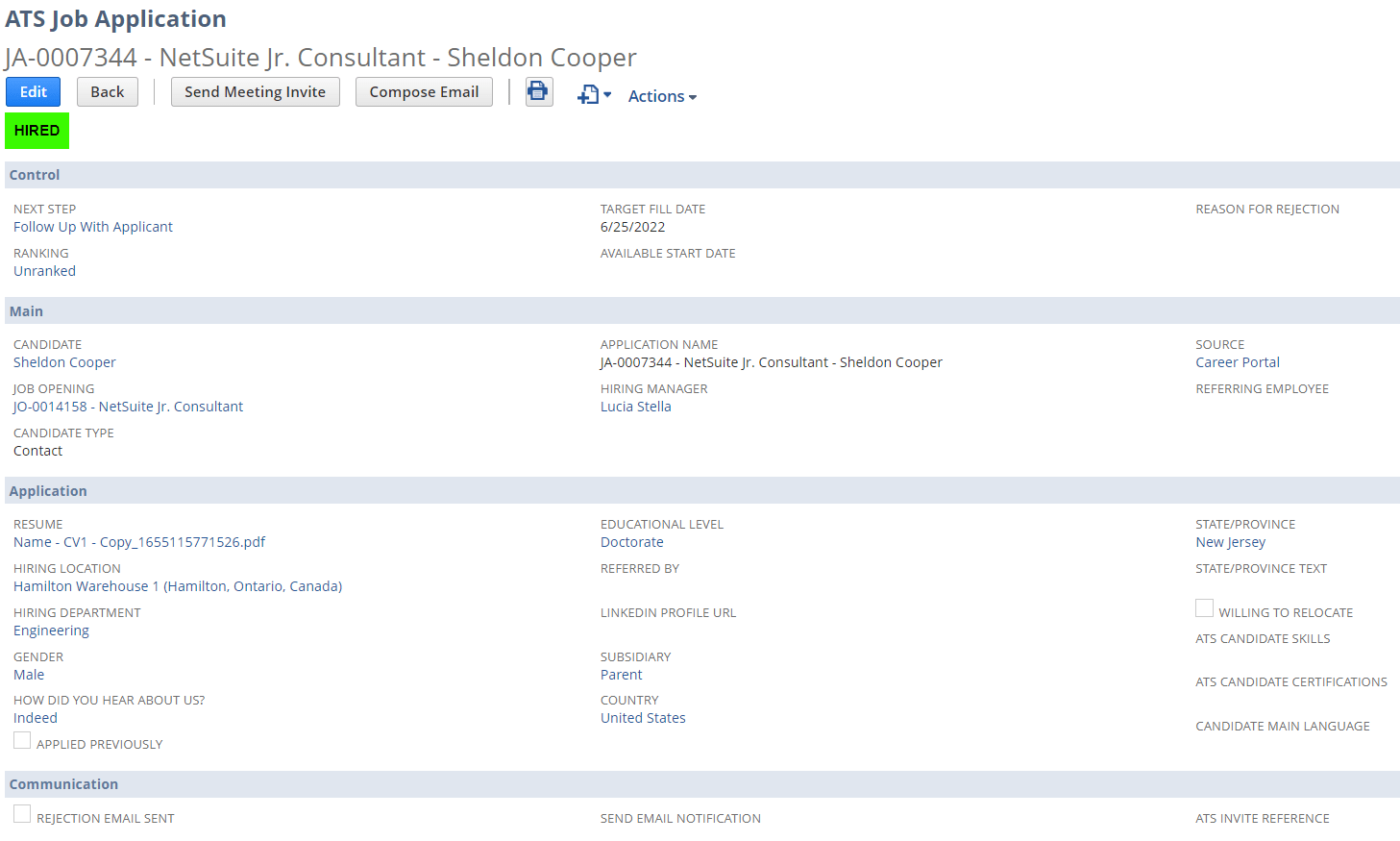
Task: Click the LinkedIn Profile URL label
Action: point(669,612)
